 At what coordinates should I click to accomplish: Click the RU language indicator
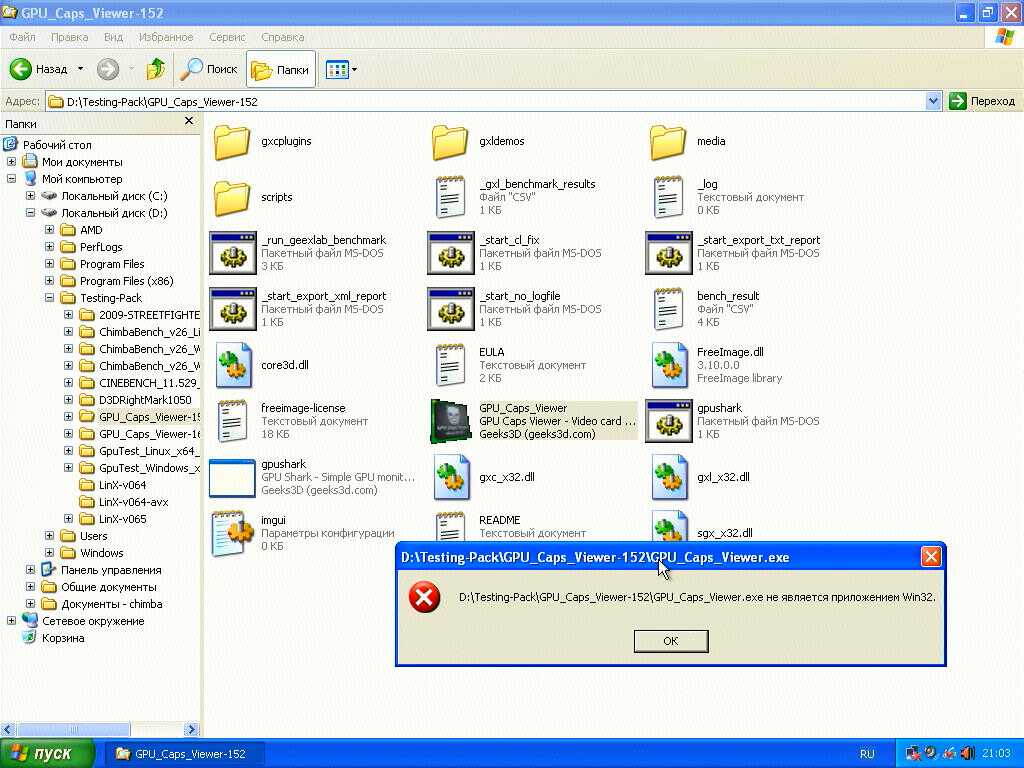[x=867, y=754]
